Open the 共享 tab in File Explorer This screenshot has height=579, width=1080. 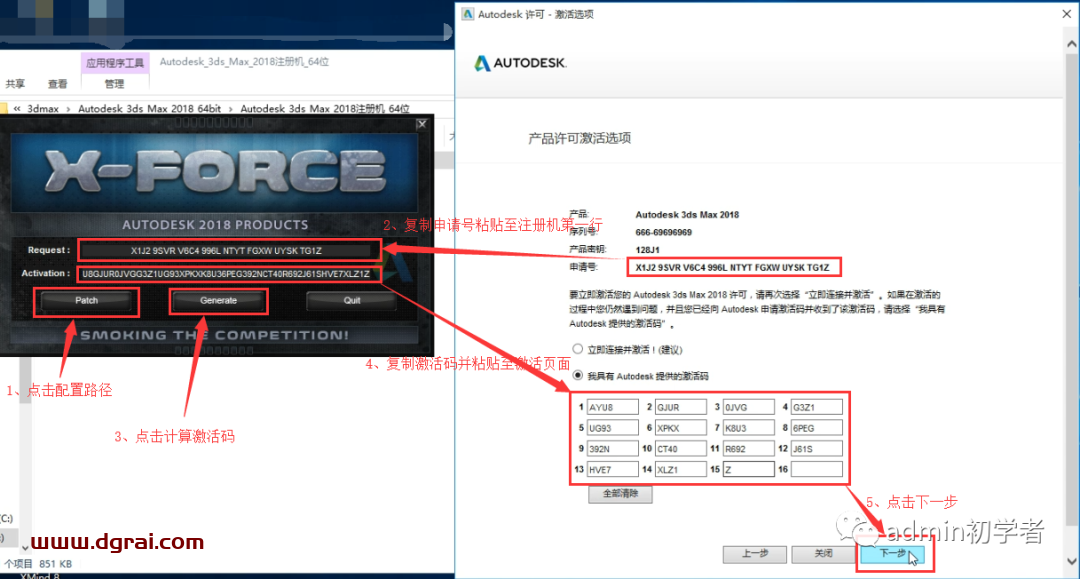pyautogui.click(x=15, y=84)
